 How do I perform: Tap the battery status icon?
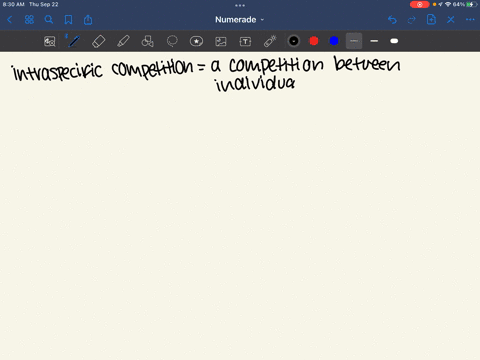[471, 4]
